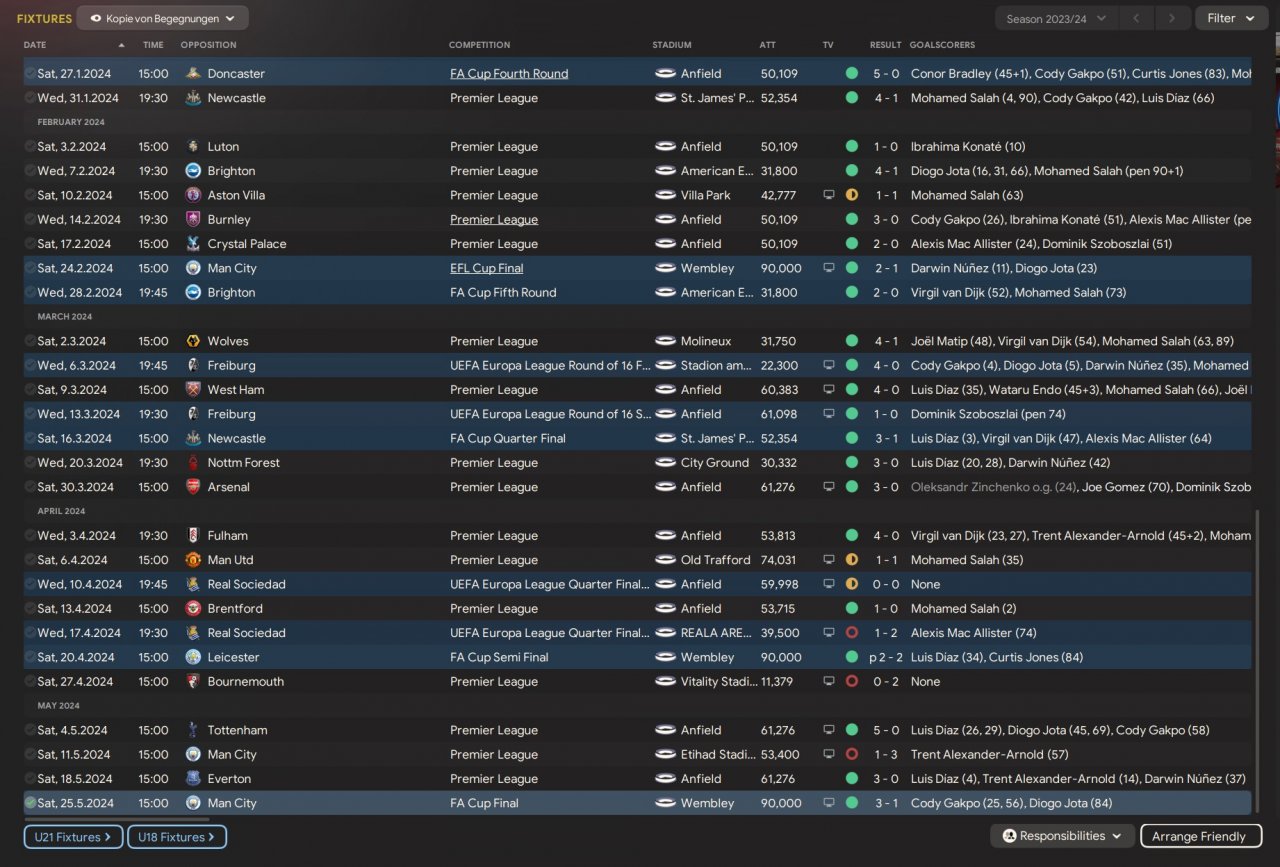Click the Wed, 3.4.2024 date cell

point(77,536)
